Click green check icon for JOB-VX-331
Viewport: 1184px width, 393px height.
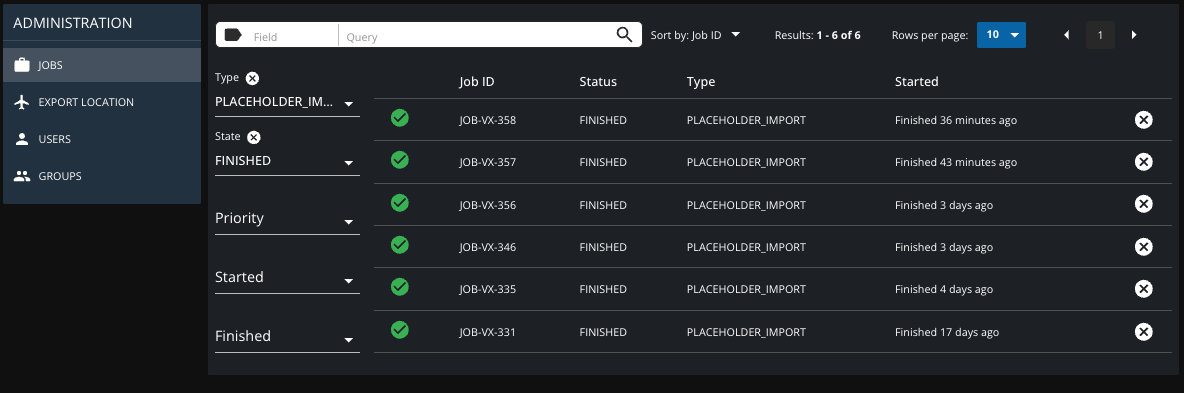[x=400, y=330]
